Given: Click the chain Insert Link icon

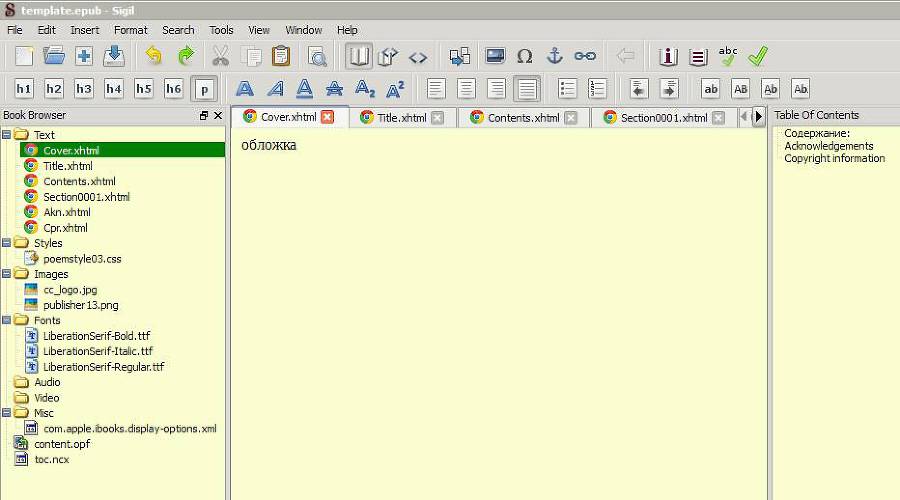Looking at the screenshot, I should click(x=585, y=56).
